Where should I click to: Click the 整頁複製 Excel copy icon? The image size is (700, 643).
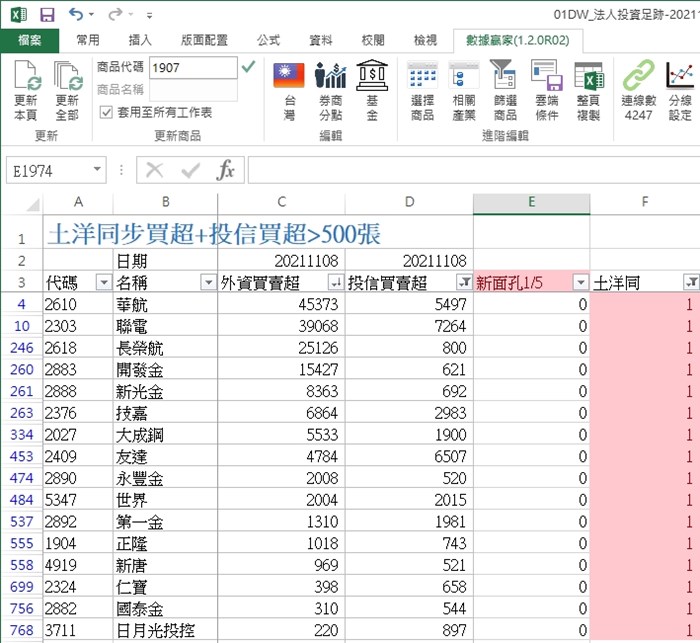pyautogui.click(x=588, y=75)
